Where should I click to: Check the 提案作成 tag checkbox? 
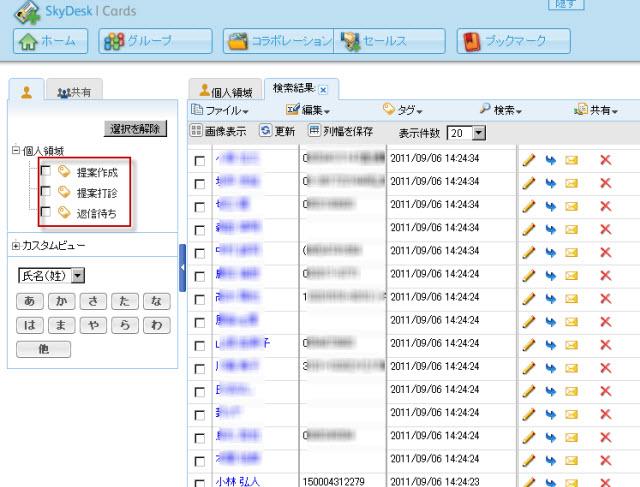46,171
